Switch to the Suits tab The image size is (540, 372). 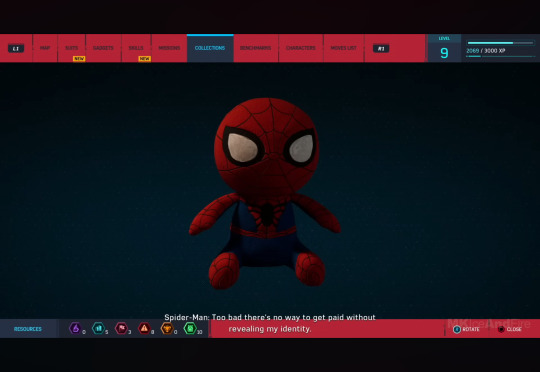[72, 48]
